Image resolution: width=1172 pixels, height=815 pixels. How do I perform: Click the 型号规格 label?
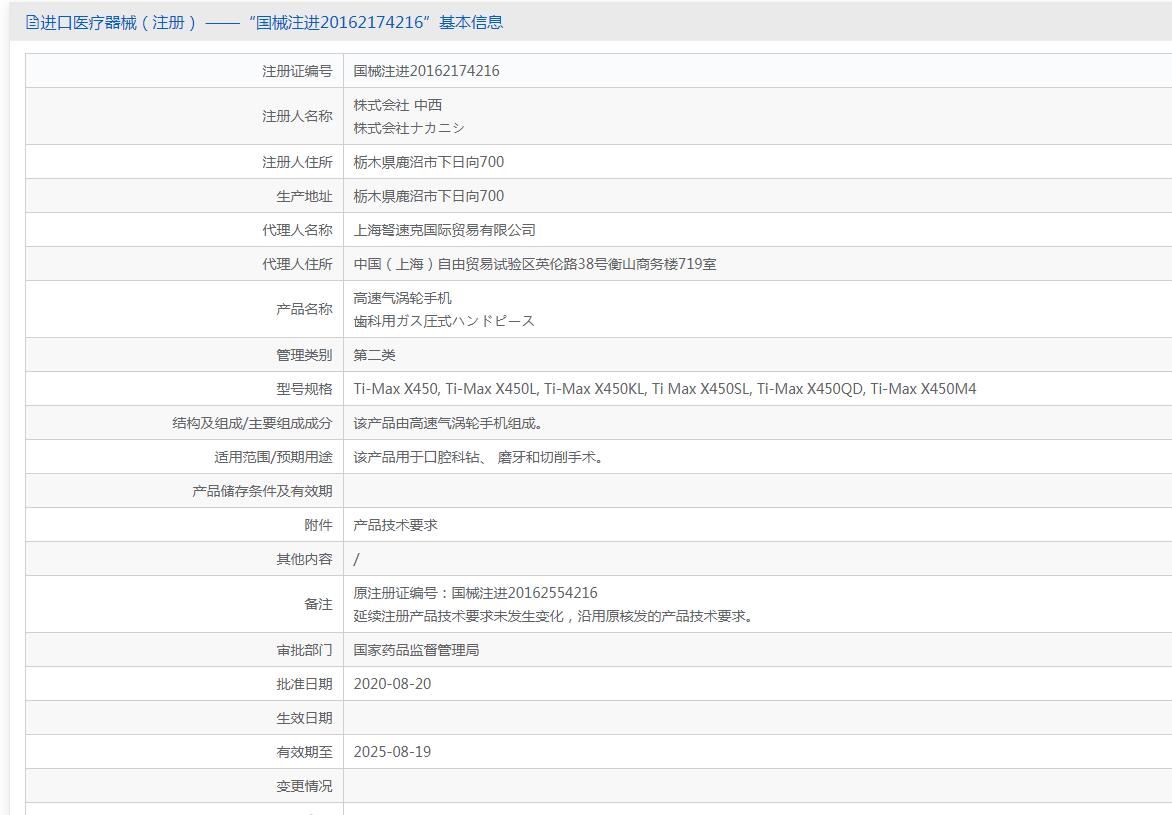coord(304,389)
